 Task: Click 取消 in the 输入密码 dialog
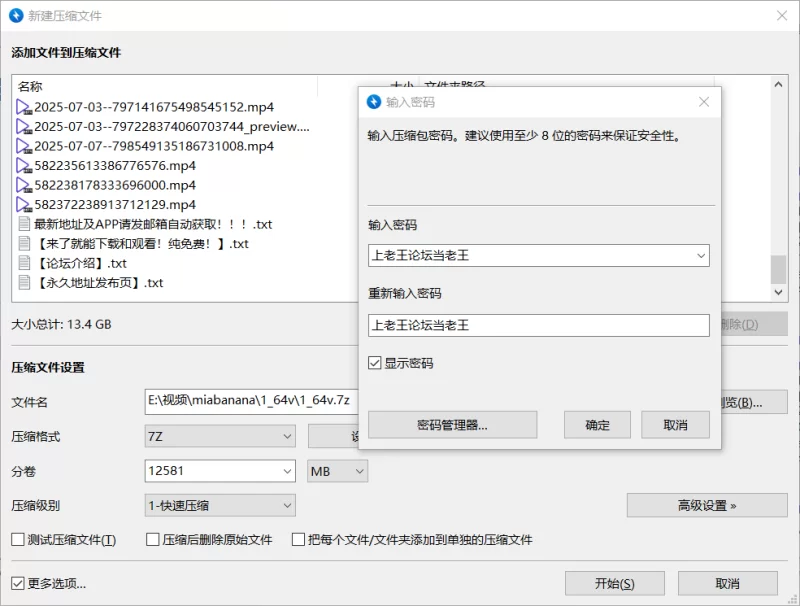point(676,425)
